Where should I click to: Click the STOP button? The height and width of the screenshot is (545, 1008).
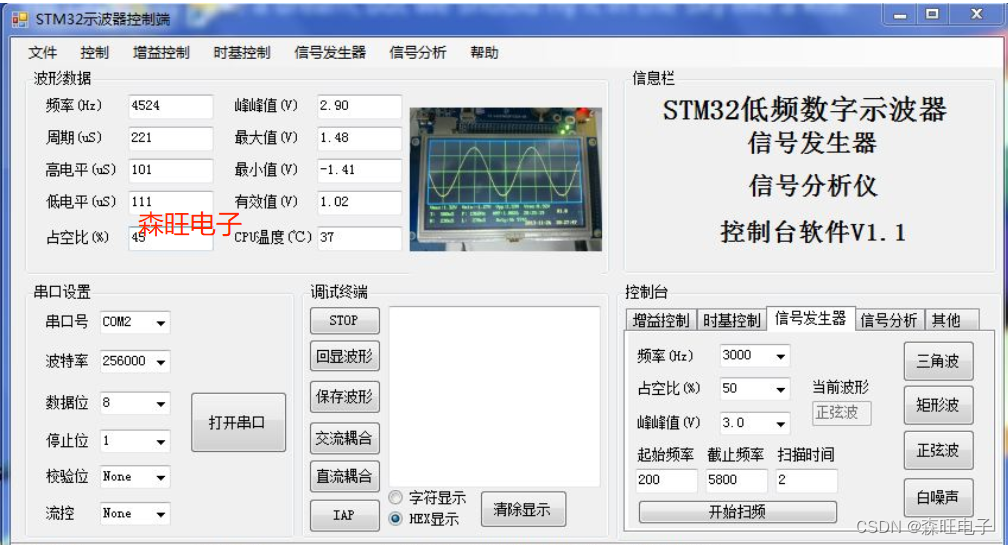click(x=345, y=320)
